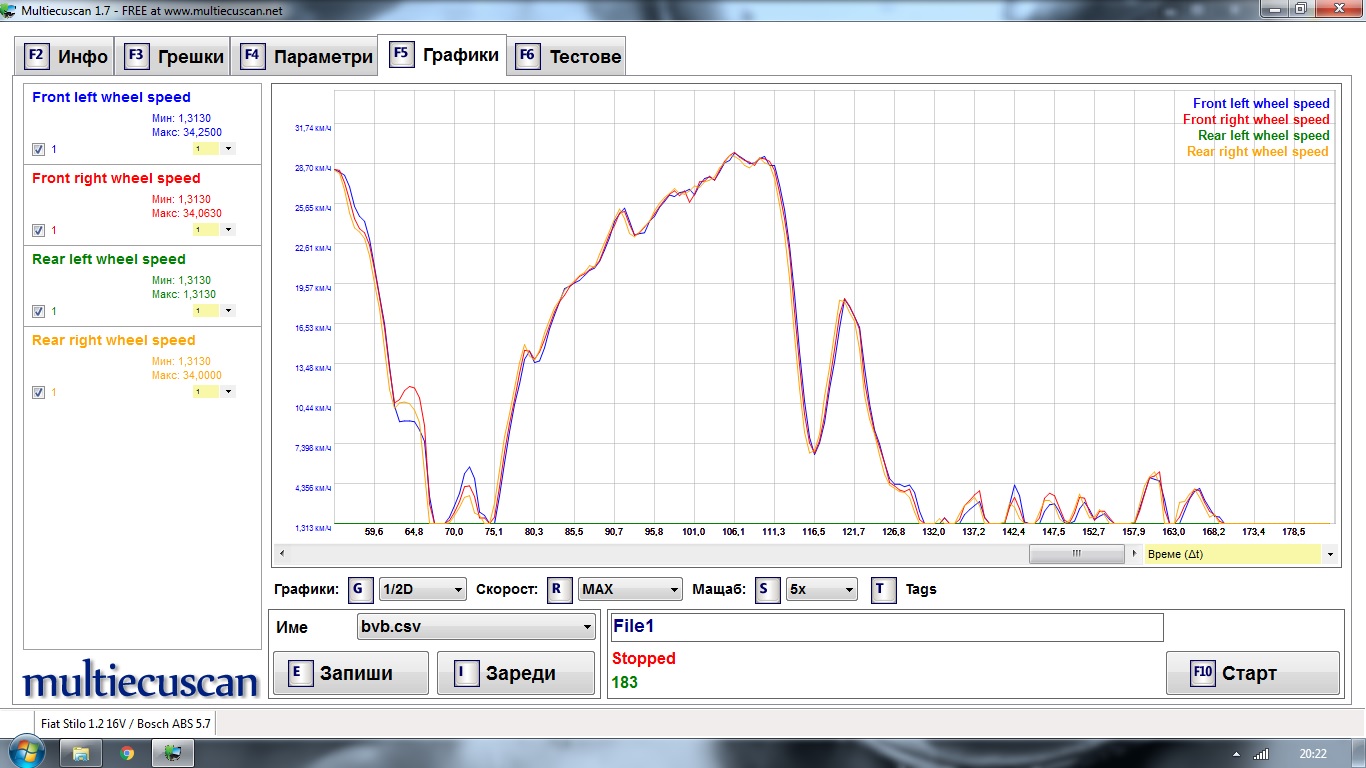The height and width of the screenshot is (768, 1366).
Task: Open the Грешки tab
Action: tap(174, 56)
